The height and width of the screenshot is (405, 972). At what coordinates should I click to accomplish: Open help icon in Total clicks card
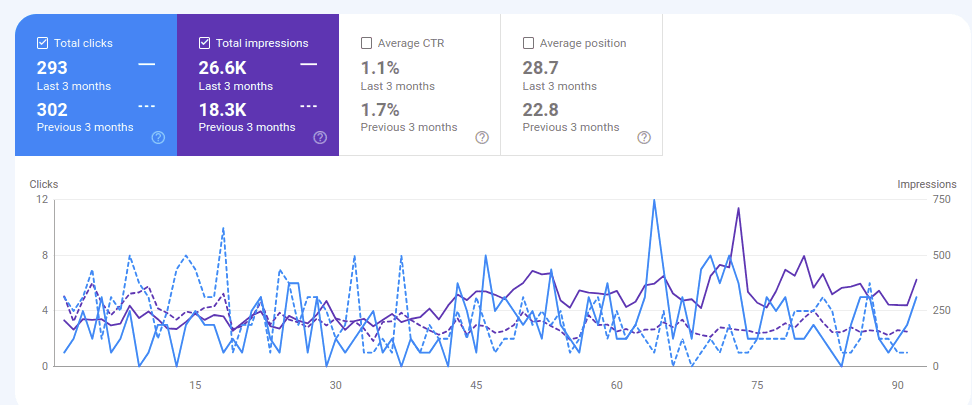[x=158, y=137]
